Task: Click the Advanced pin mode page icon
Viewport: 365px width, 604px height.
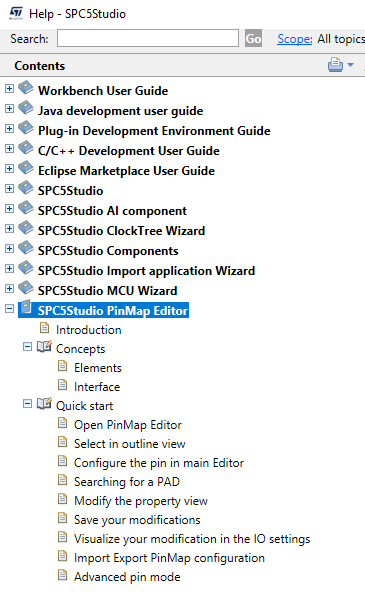Action: pos(62,575)
